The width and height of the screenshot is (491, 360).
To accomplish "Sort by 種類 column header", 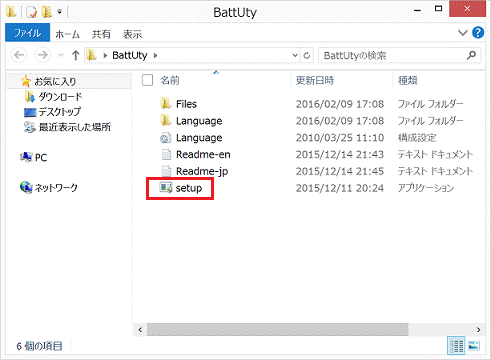I will 408,80.
